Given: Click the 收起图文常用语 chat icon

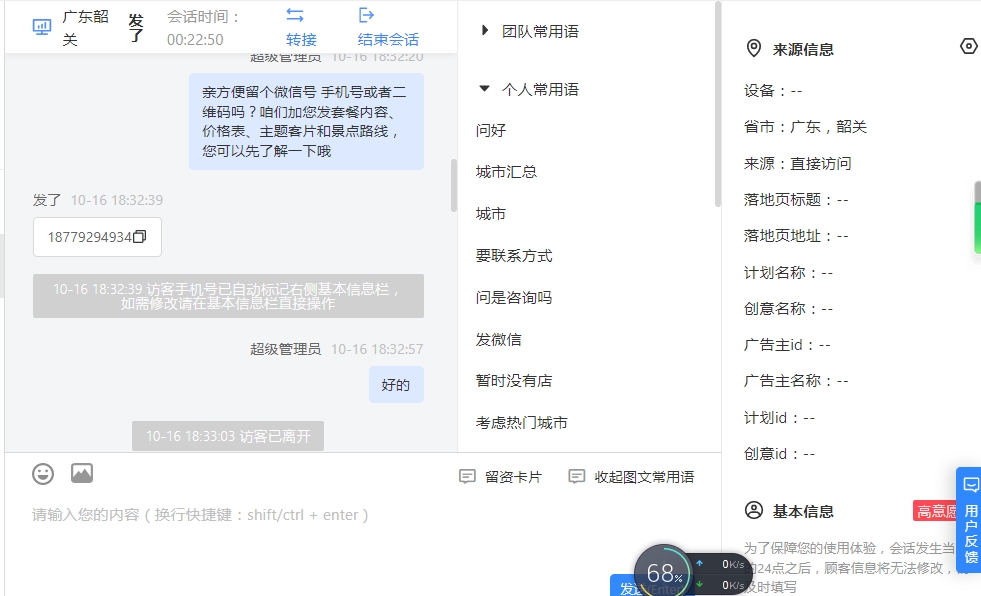Looking at the screenshot, I should (x=576, y=477).
